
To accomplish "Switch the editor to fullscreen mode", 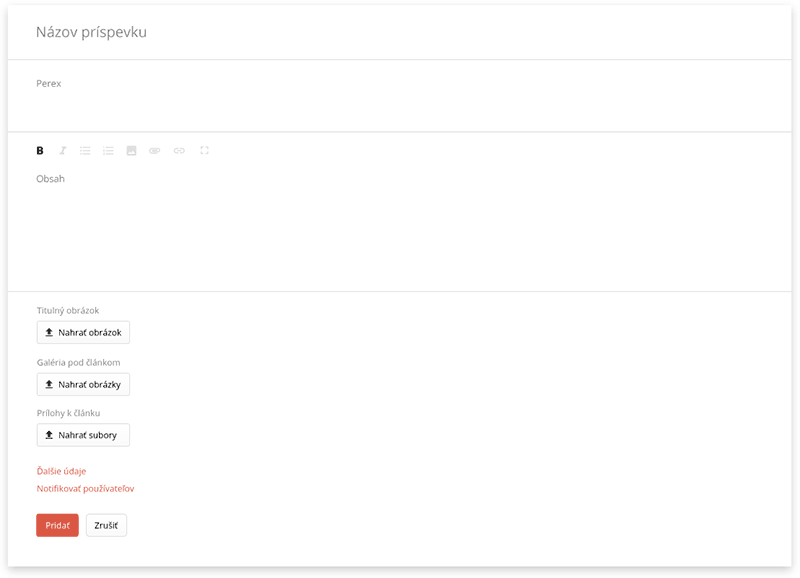I will pyautogui.click(x=205, y=150).
